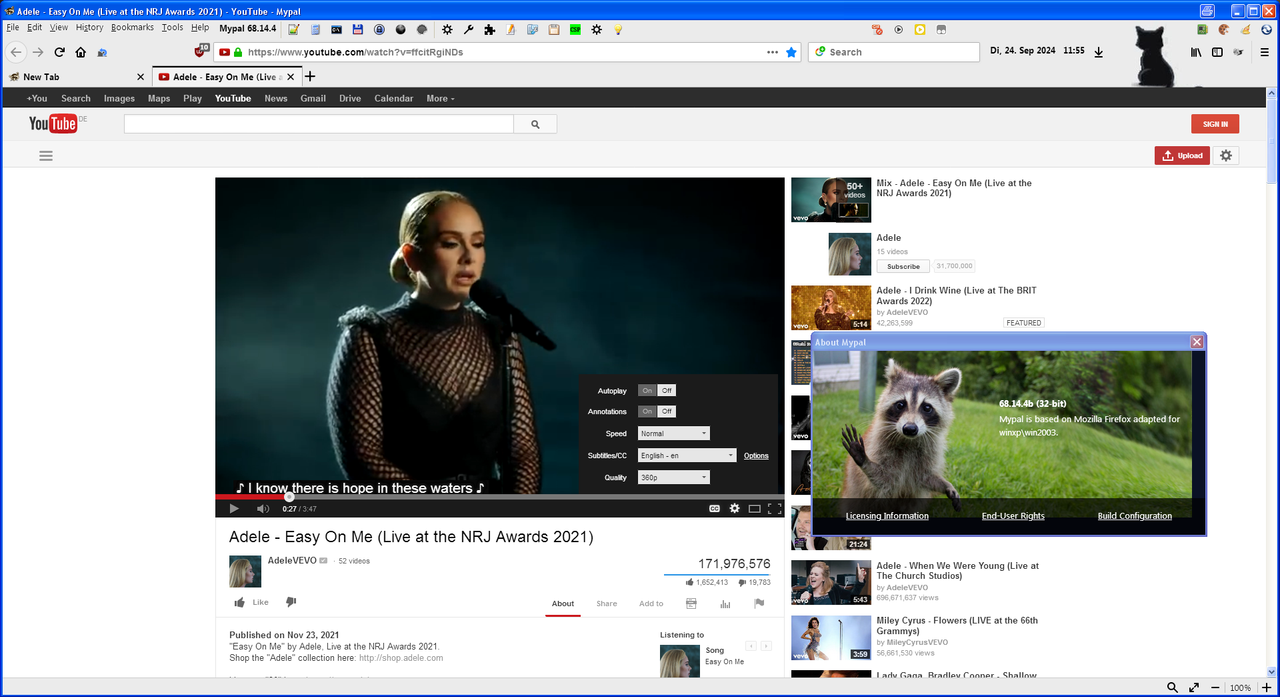1280x697 pixels.
Task: Bookmark this page with the star
Action: coord(792,52)
